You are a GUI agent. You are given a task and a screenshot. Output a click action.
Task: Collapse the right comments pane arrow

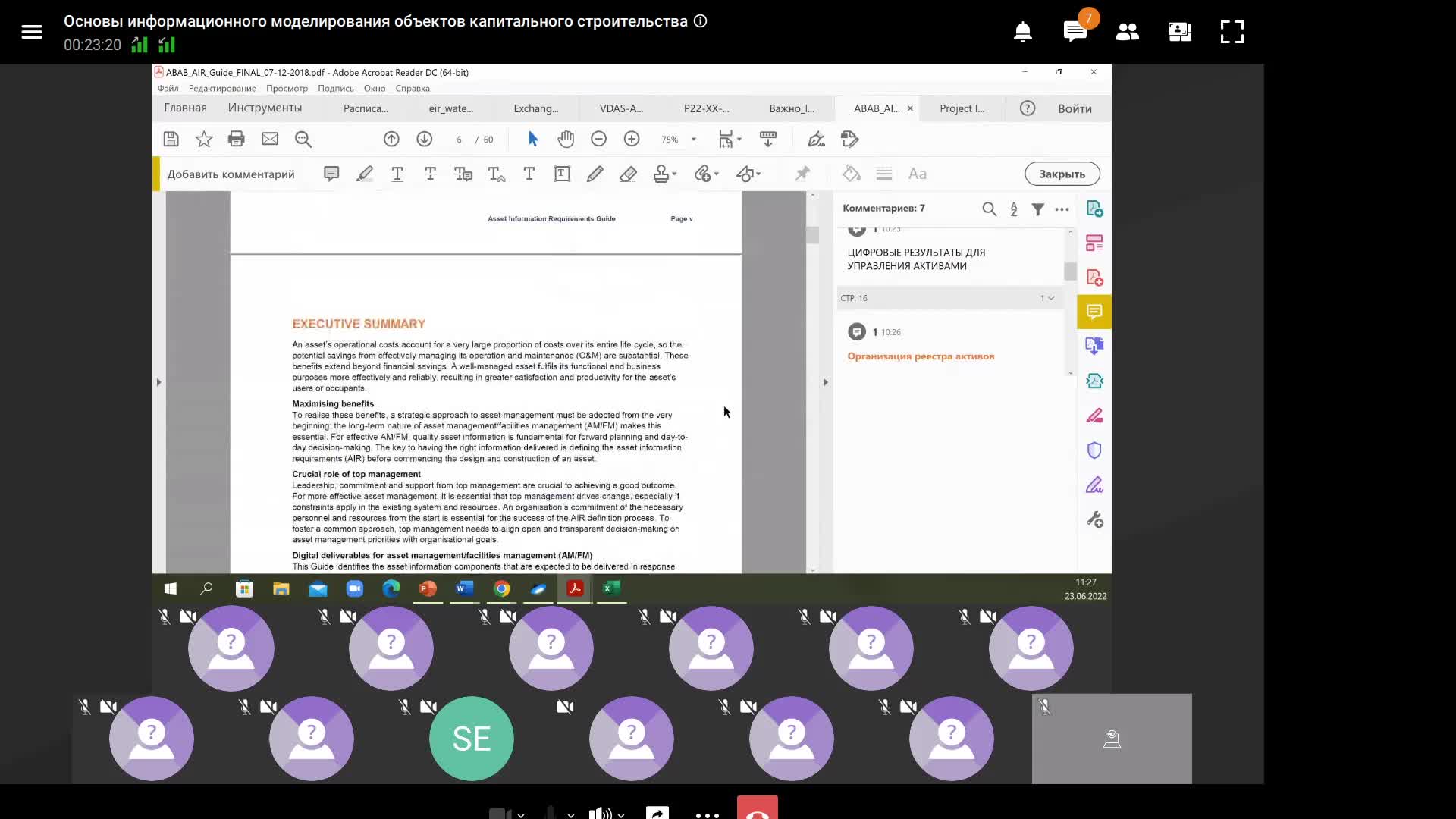(826, 382)
